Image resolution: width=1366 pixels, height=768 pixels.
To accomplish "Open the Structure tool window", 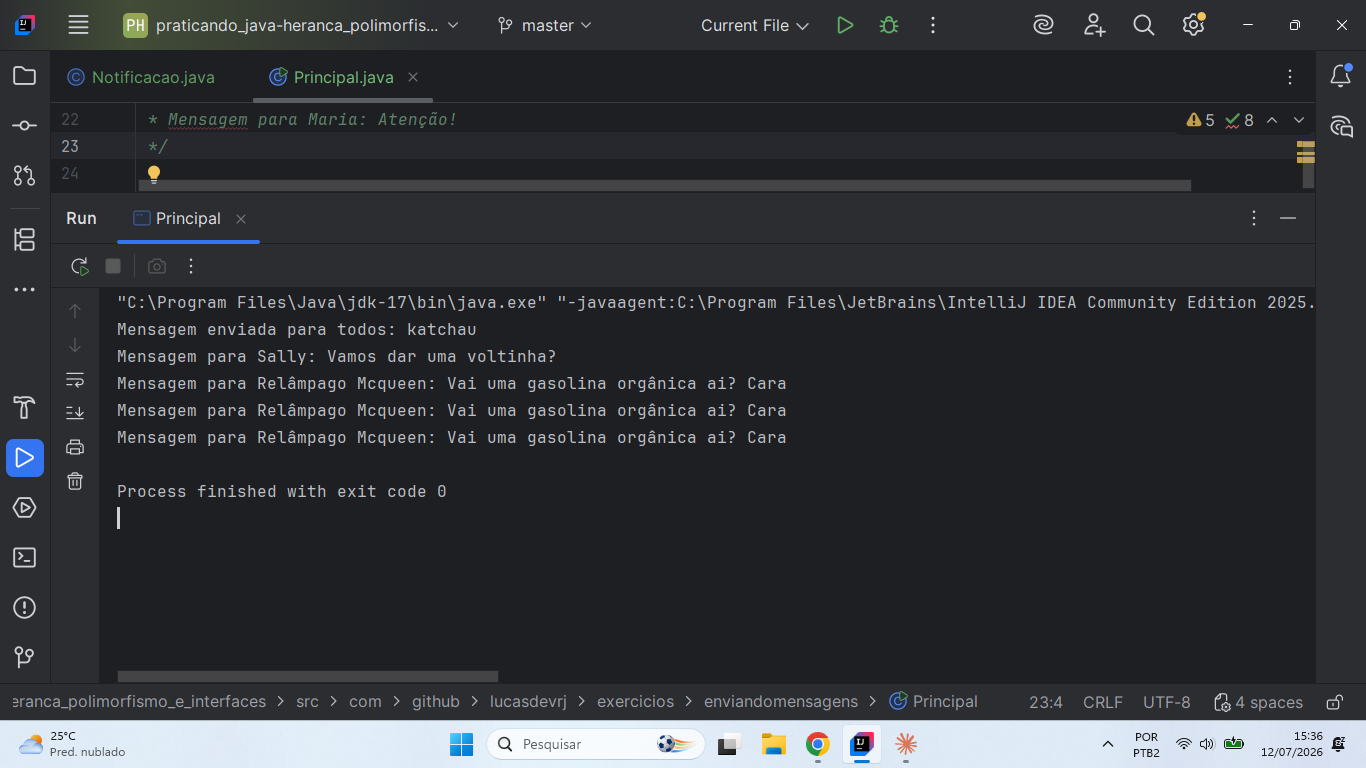I will click(x=25, y=239).
